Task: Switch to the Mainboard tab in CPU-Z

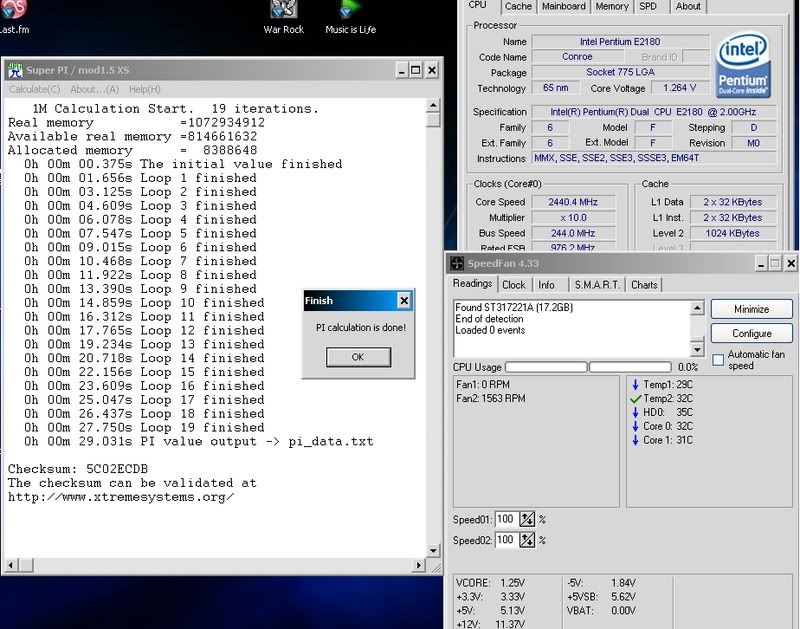Action: click(x=563, y=6)
